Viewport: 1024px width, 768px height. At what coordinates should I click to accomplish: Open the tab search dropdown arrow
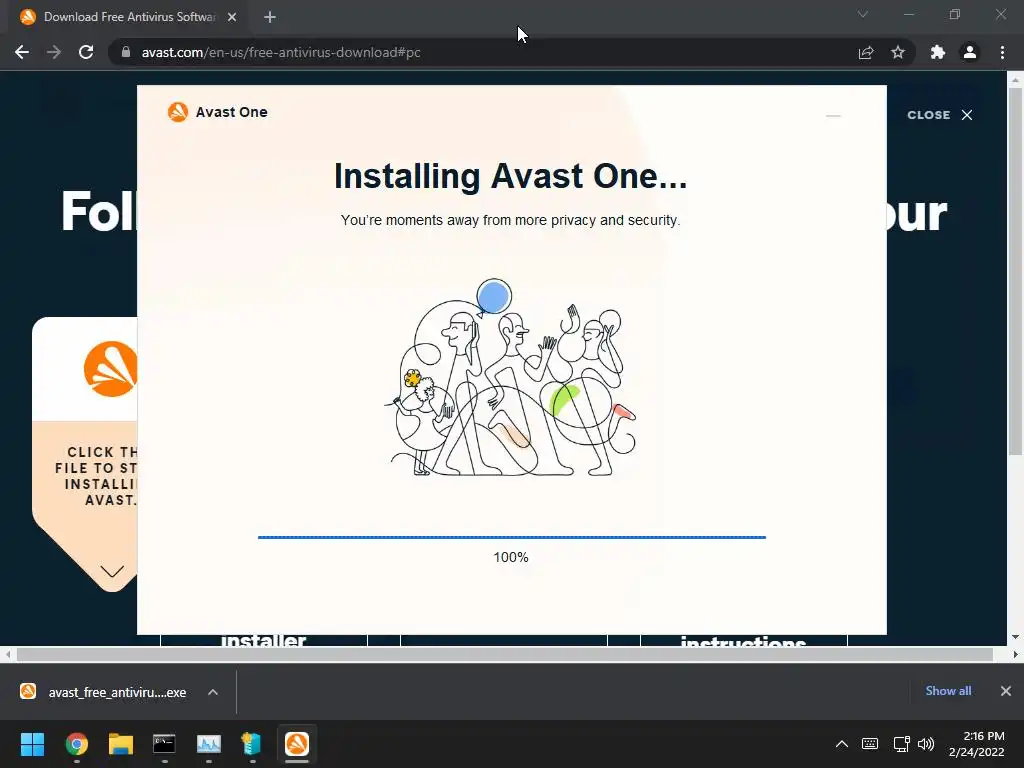863,14
